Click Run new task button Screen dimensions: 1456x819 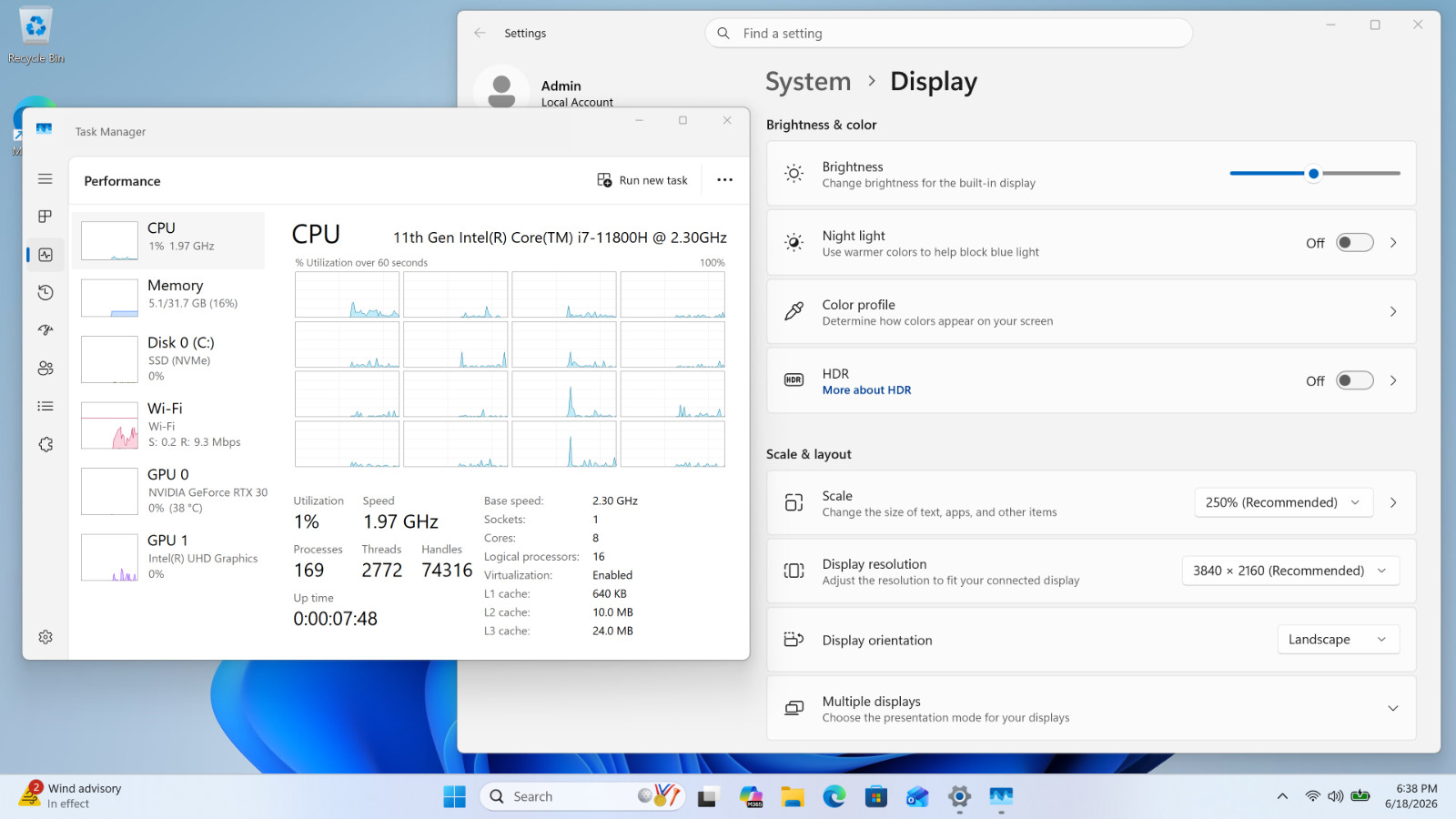pos(642,180)
